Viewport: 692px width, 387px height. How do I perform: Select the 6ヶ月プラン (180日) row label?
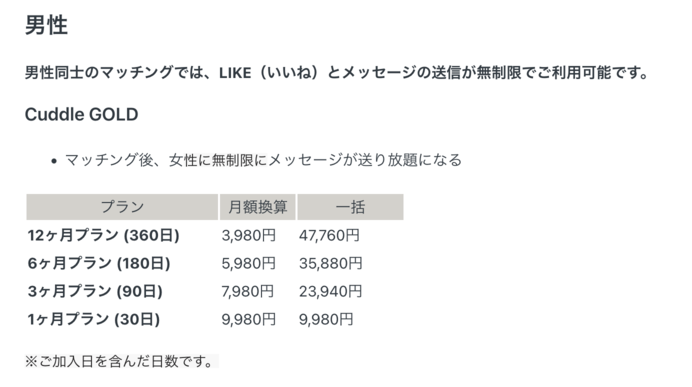pos(99,263)
